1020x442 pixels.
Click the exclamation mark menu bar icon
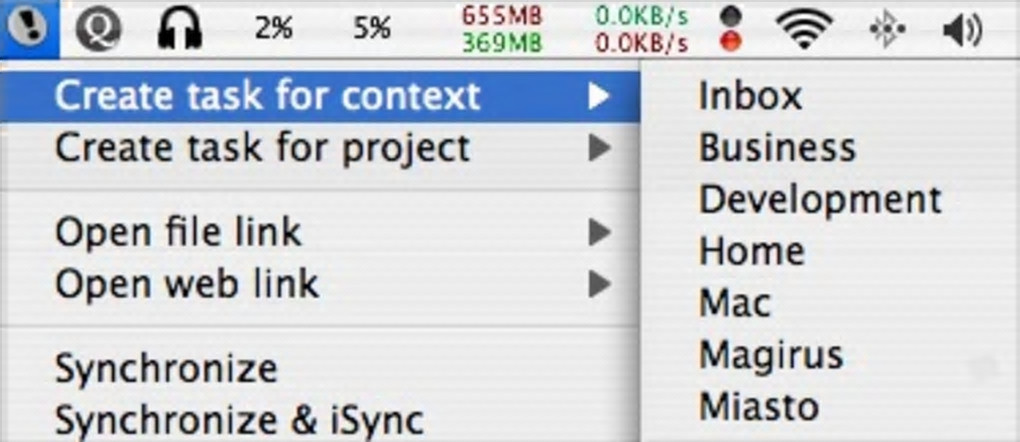click(30, 30)
